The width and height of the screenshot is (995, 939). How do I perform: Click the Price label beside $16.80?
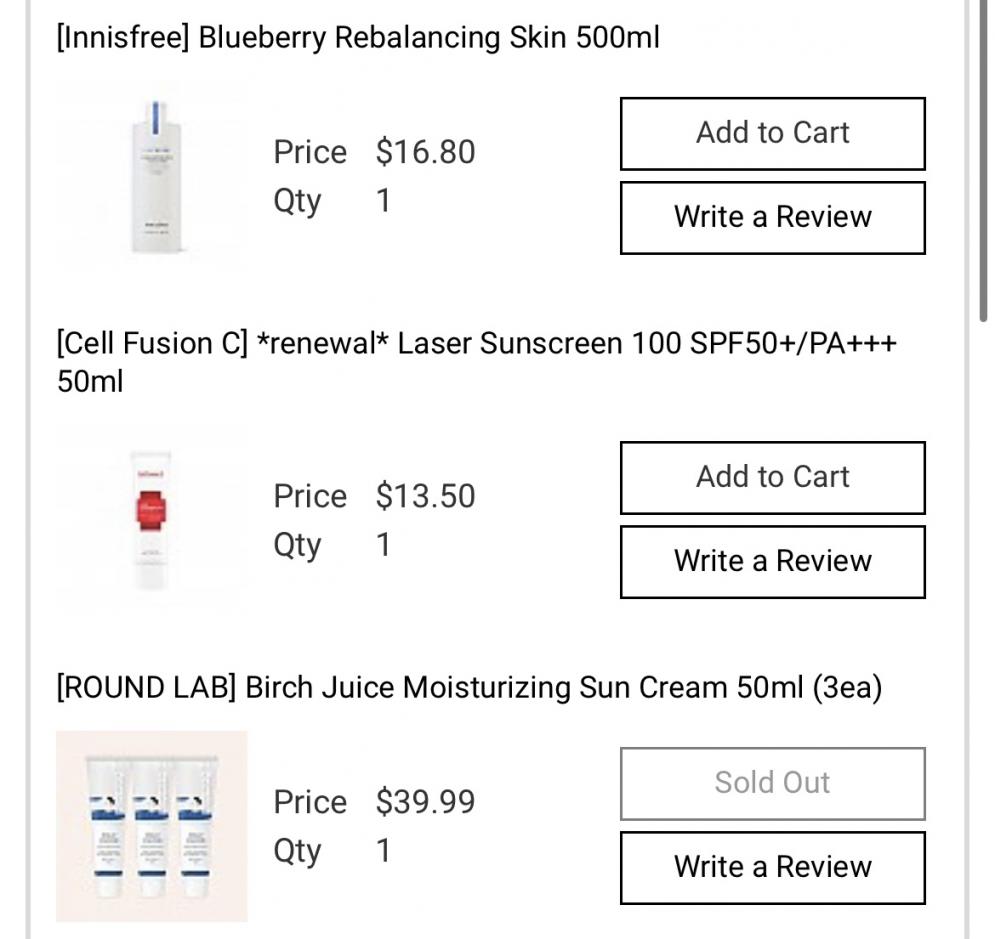coord(310,152)
